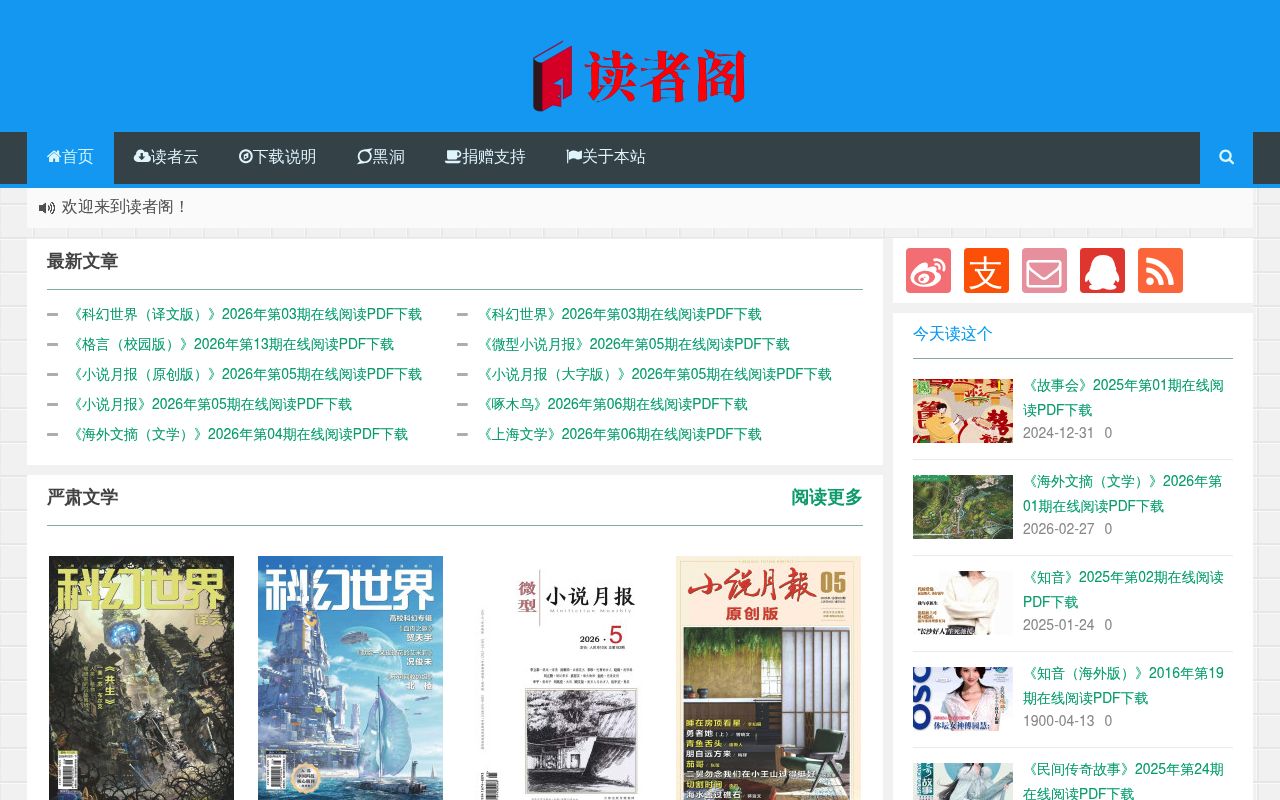
Task: Open 《海外文摘（文学）》2026年第01期 sidebar link
Action: point(1122,494)
